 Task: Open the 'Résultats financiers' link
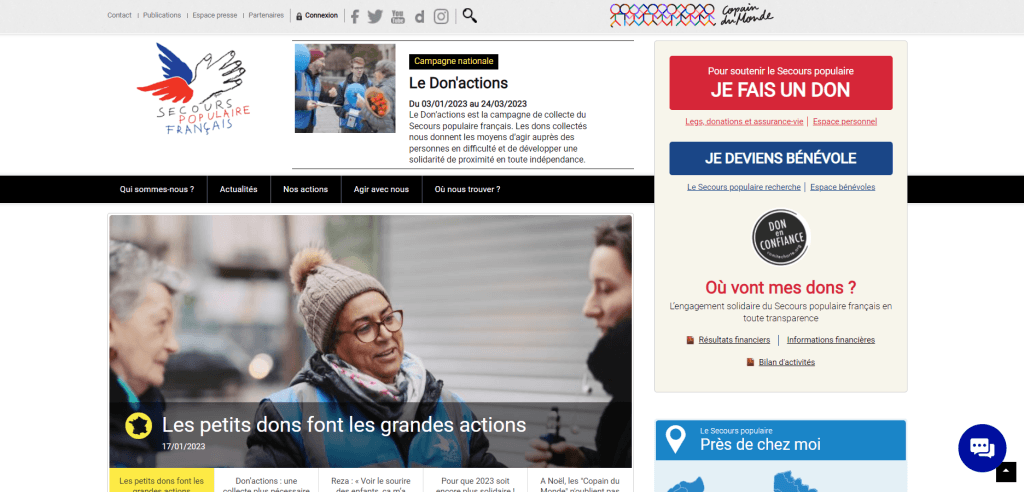pos(734,340)
